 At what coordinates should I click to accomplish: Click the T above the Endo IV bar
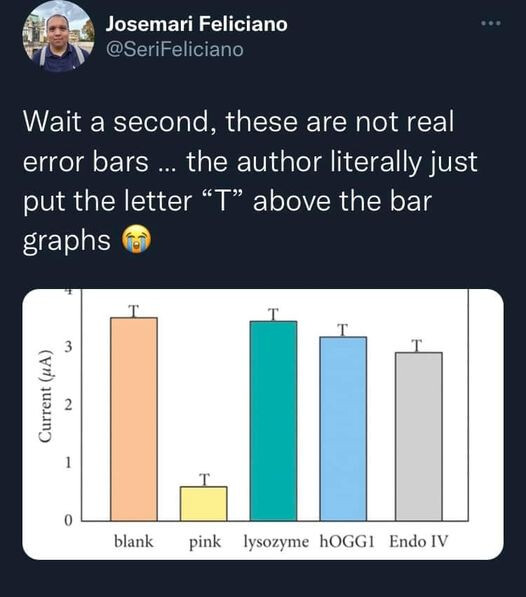(x=417, y=345)
